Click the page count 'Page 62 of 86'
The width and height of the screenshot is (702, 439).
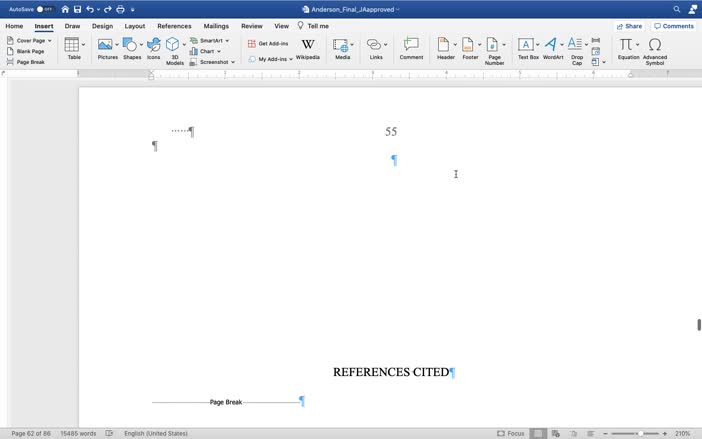point(31,434)
